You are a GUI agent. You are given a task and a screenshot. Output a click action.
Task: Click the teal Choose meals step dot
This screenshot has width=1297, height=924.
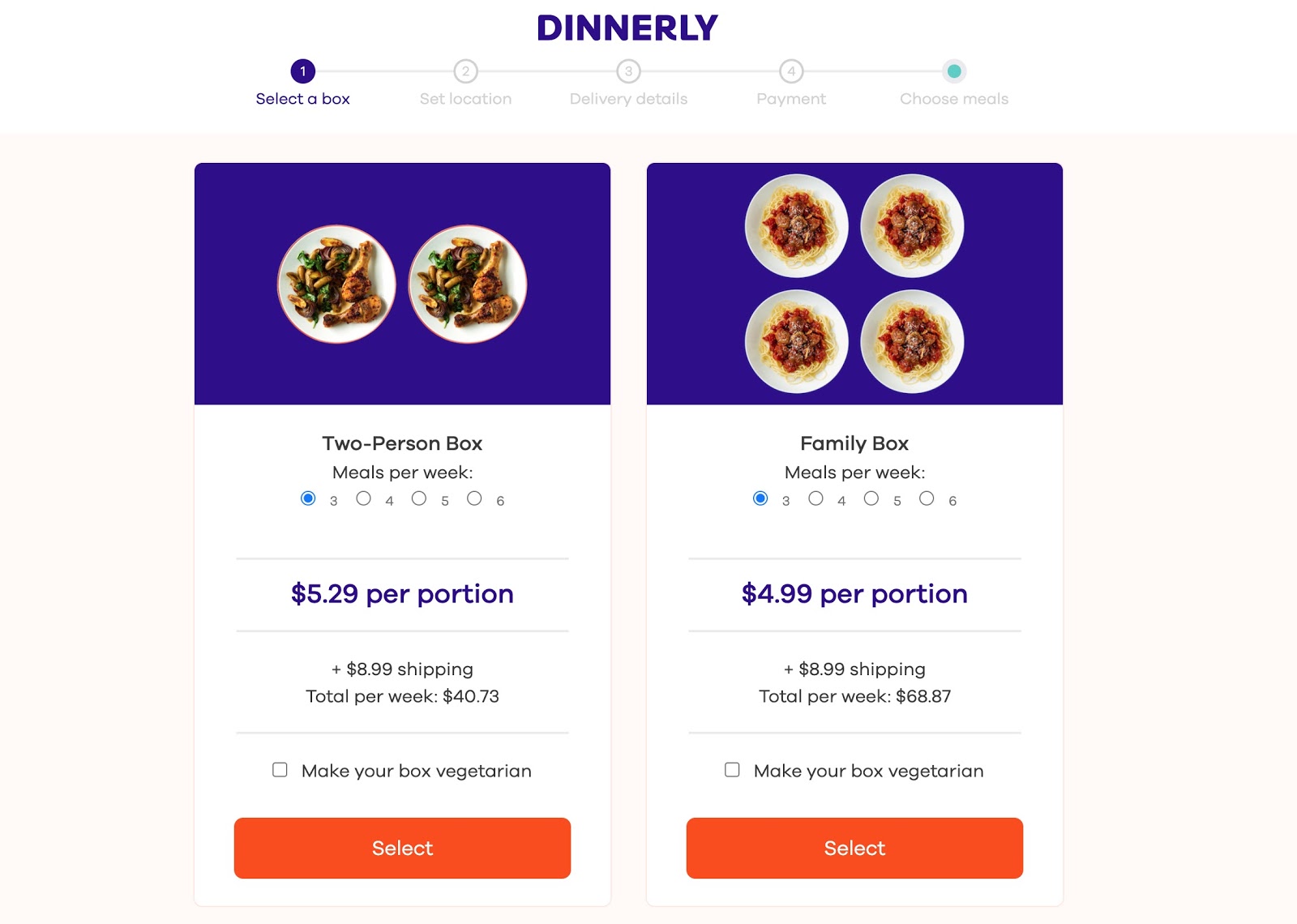click(954, 71)
